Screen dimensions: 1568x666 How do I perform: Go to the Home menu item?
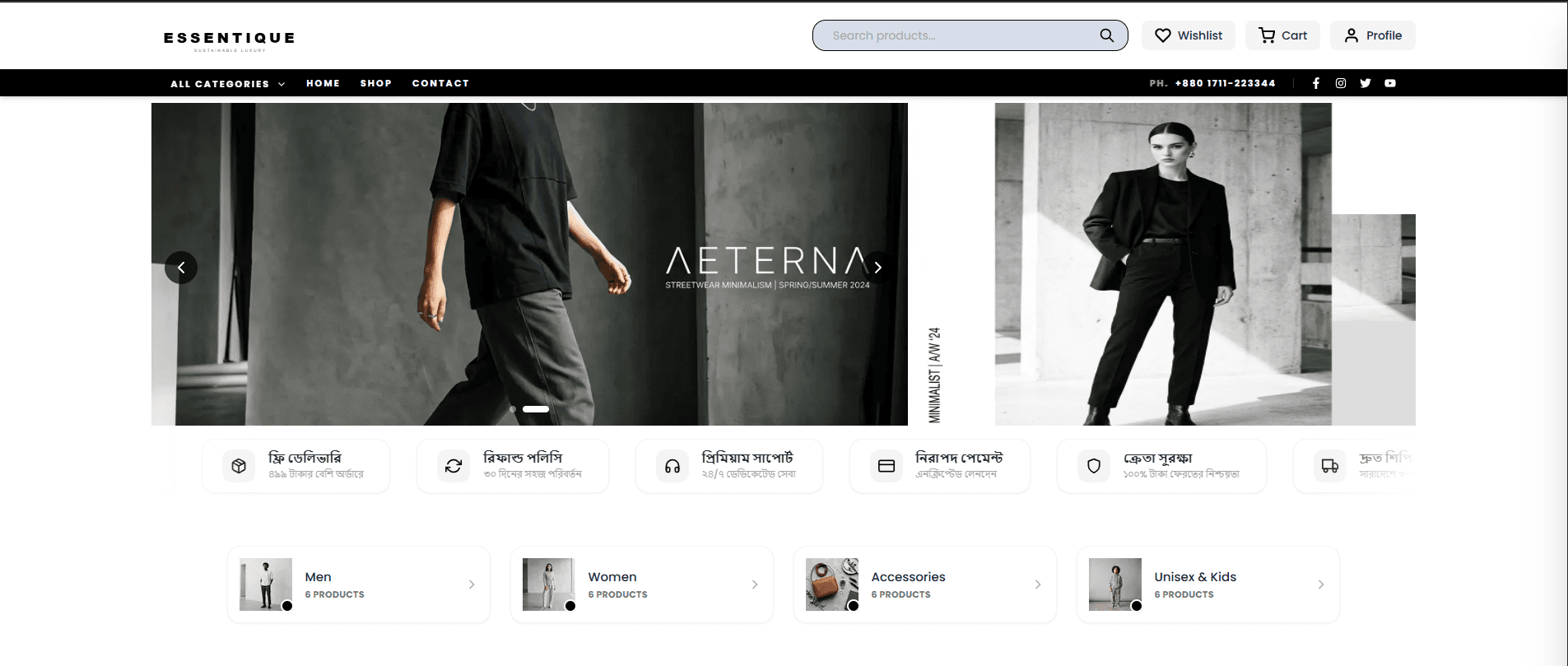pos(323,83)
